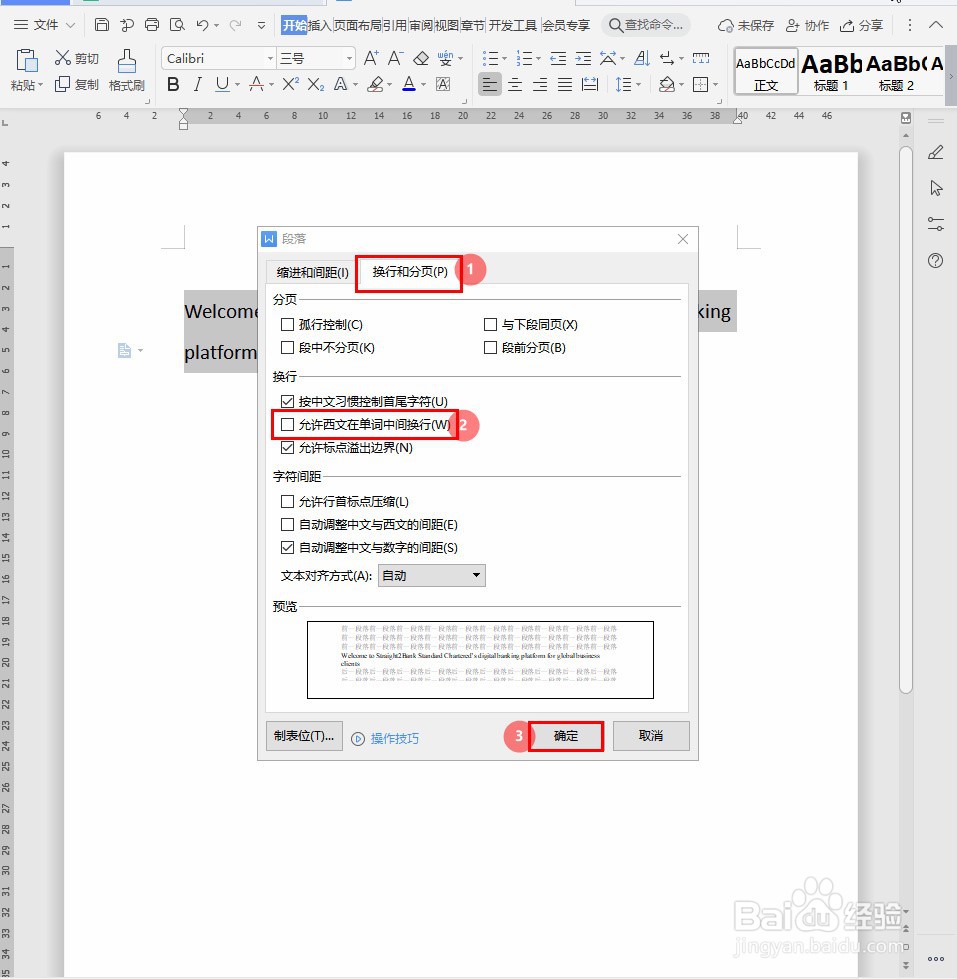Toggle 段中不分页(K) checkbox

(x=288, y=348)
